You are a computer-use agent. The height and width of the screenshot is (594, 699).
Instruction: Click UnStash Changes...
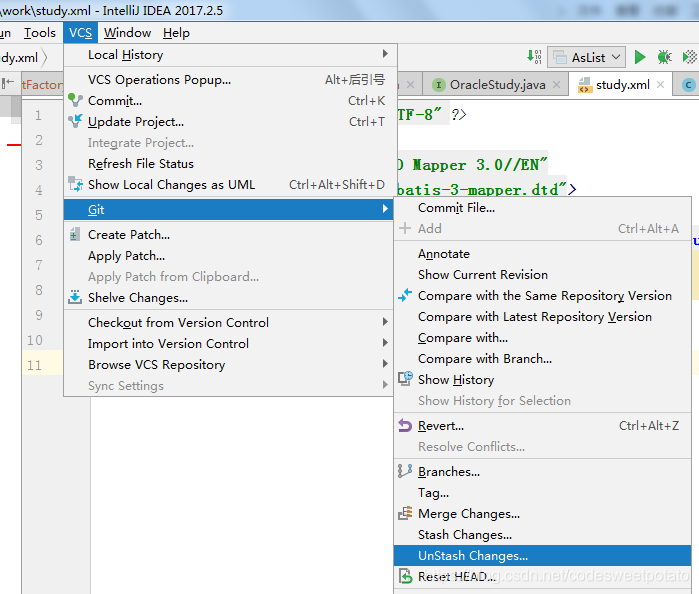[543, 556]
